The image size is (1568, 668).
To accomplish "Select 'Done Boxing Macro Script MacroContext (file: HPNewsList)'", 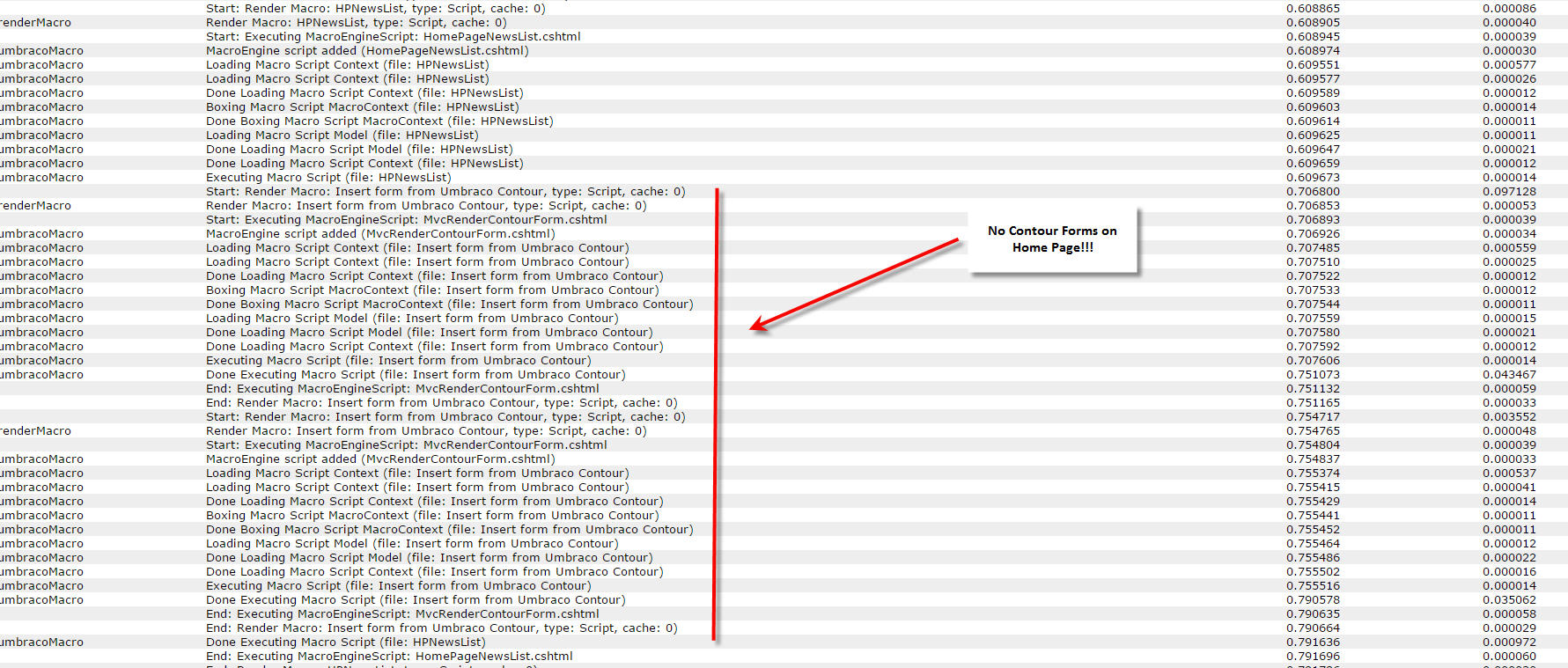I will tap(379, 121).
